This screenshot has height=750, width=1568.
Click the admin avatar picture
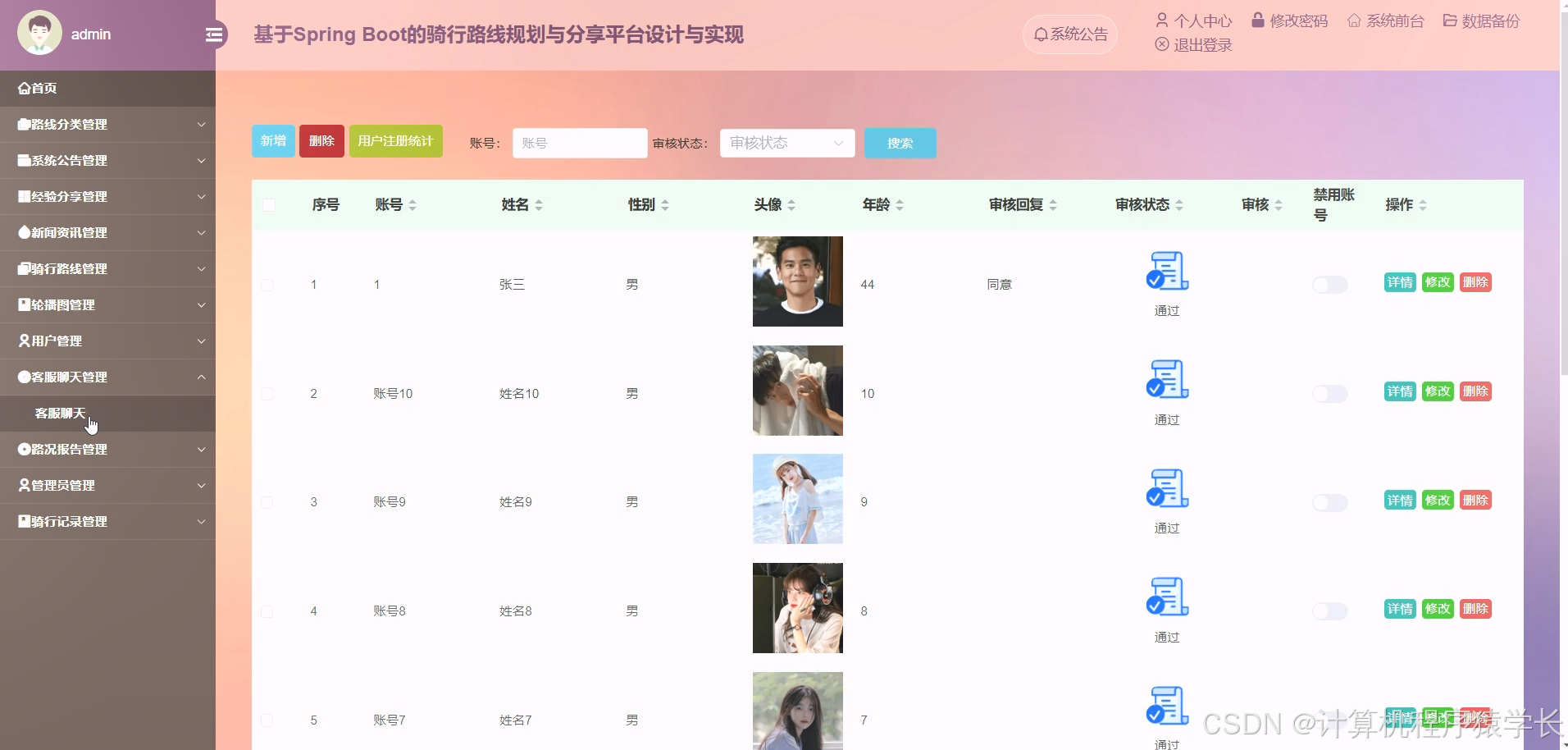coord(39,33)
